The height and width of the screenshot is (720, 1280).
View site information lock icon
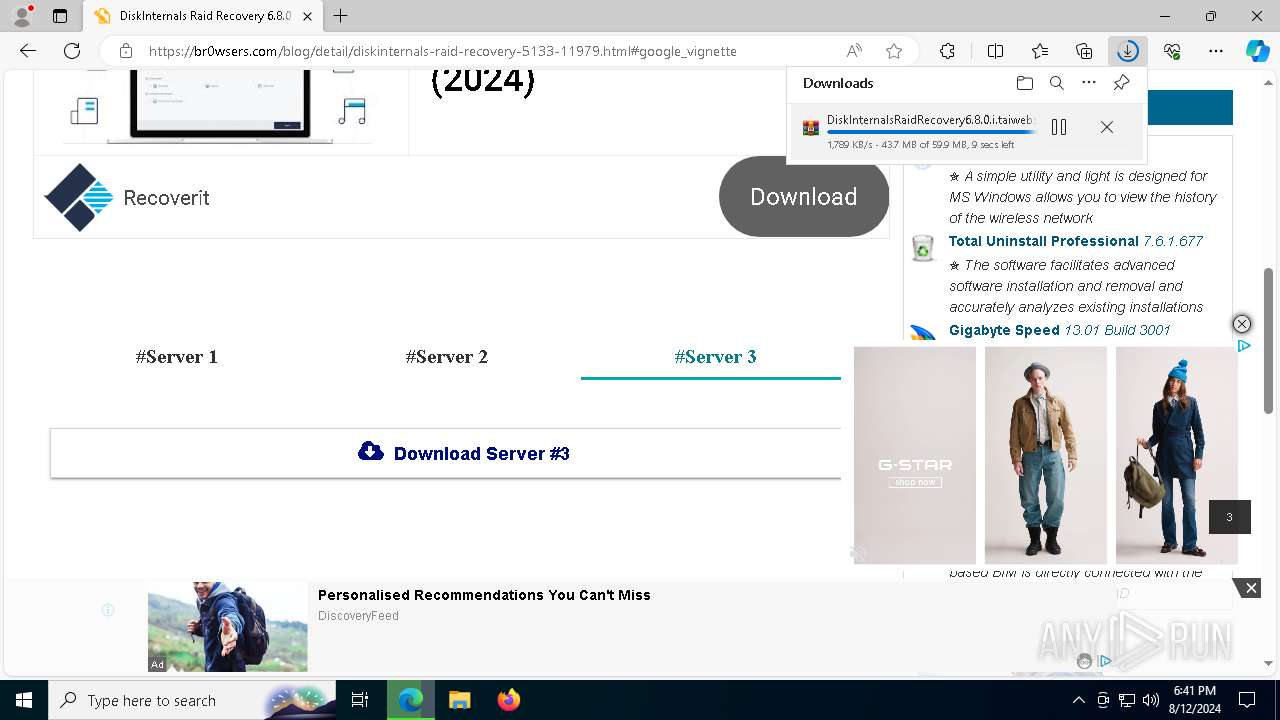pyautogui.click(x=125, y=51)
